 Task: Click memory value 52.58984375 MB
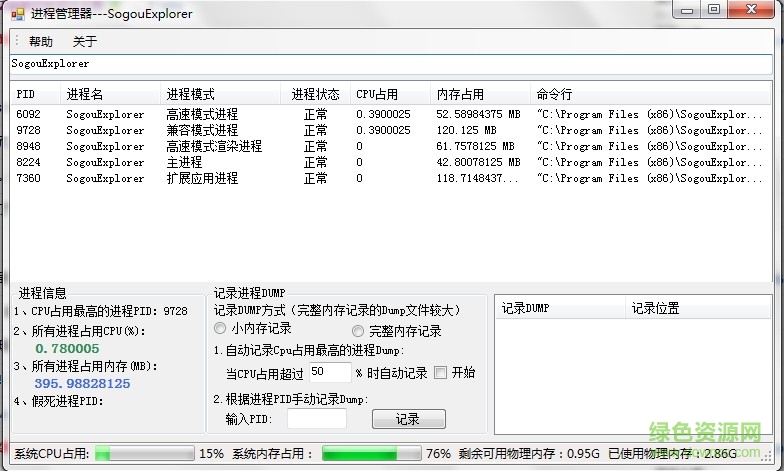[x=478, y=114]
